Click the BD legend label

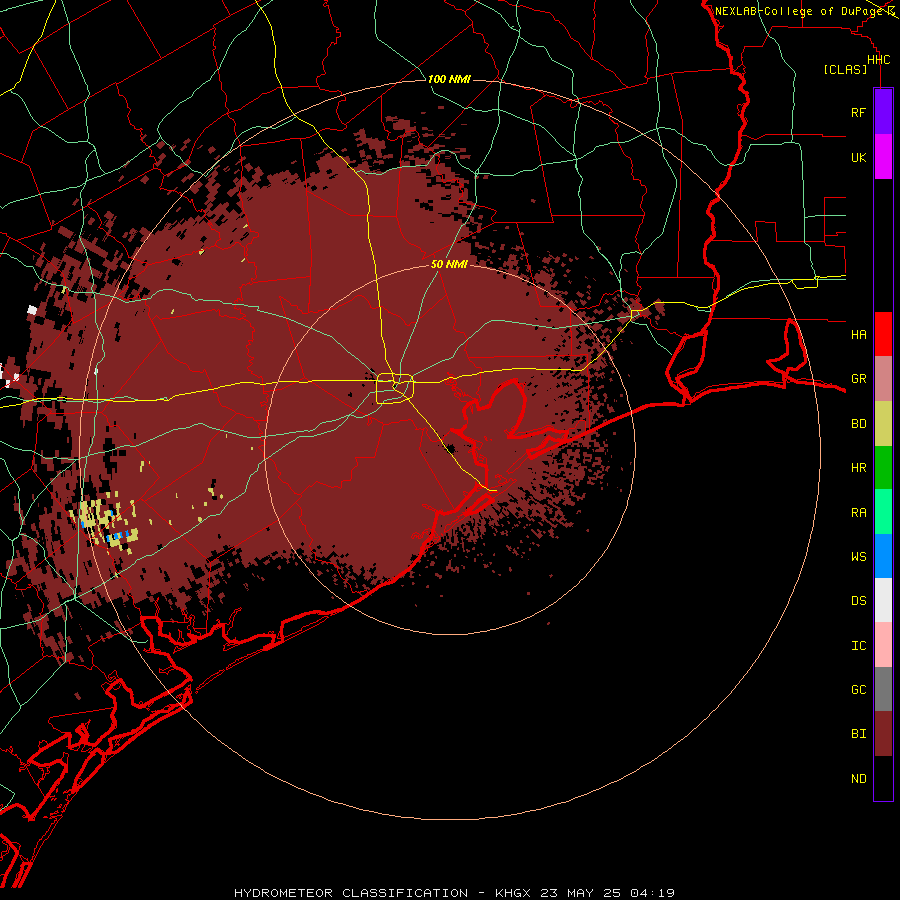[858, 424]
